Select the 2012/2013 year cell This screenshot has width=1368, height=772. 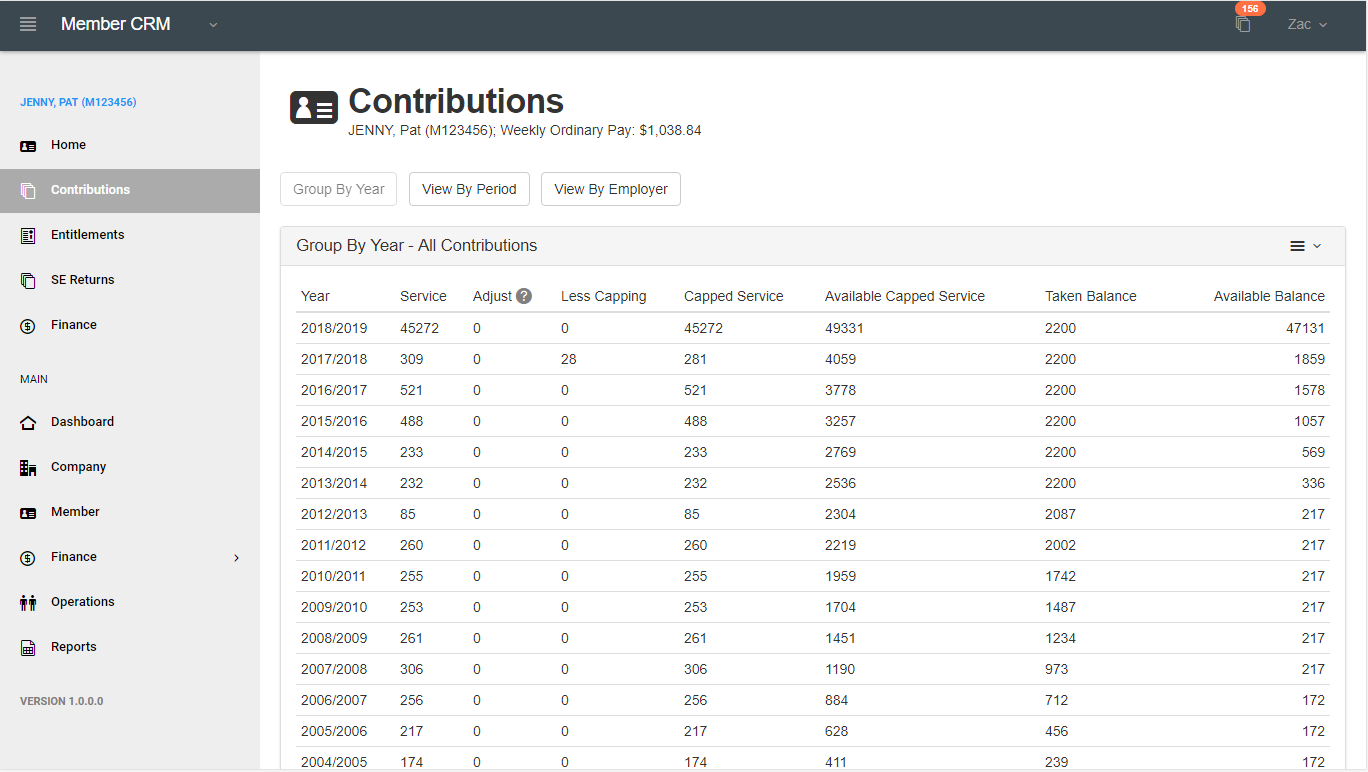pos(334,514)
